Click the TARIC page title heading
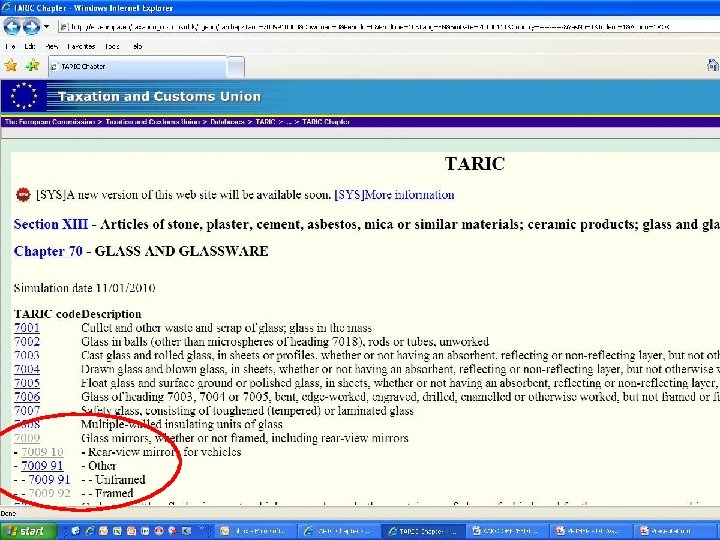The width and height of the screenshot is (720, 540). pos(475,163)
